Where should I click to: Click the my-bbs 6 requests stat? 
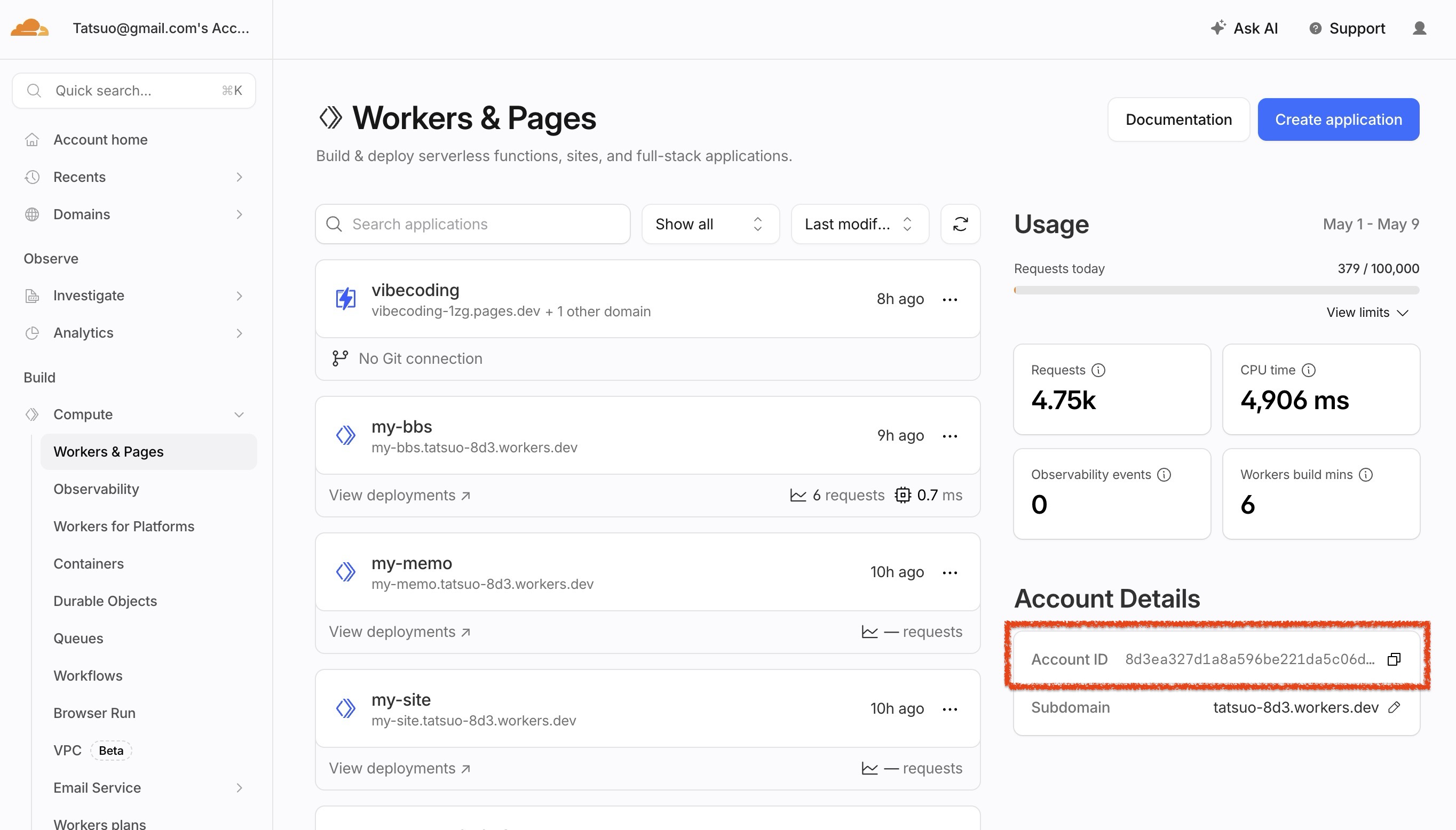[837, 496]
